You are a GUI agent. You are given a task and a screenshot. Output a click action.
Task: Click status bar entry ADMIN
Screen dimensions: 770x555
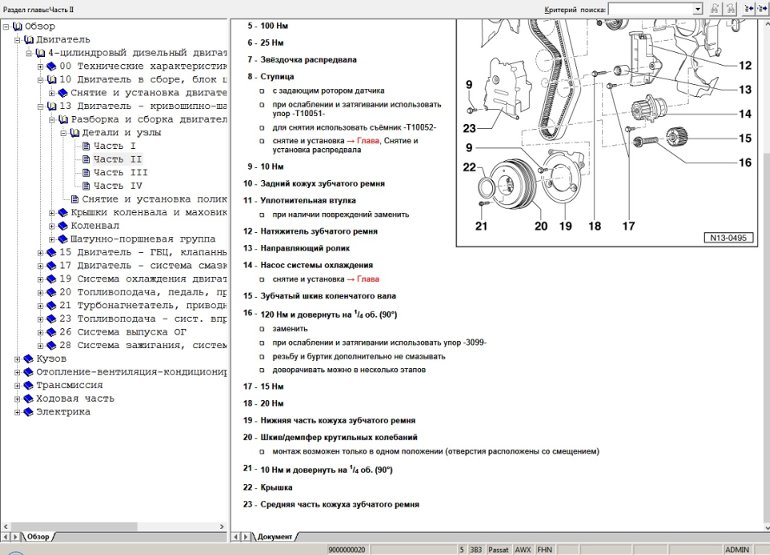coord(737,550)
